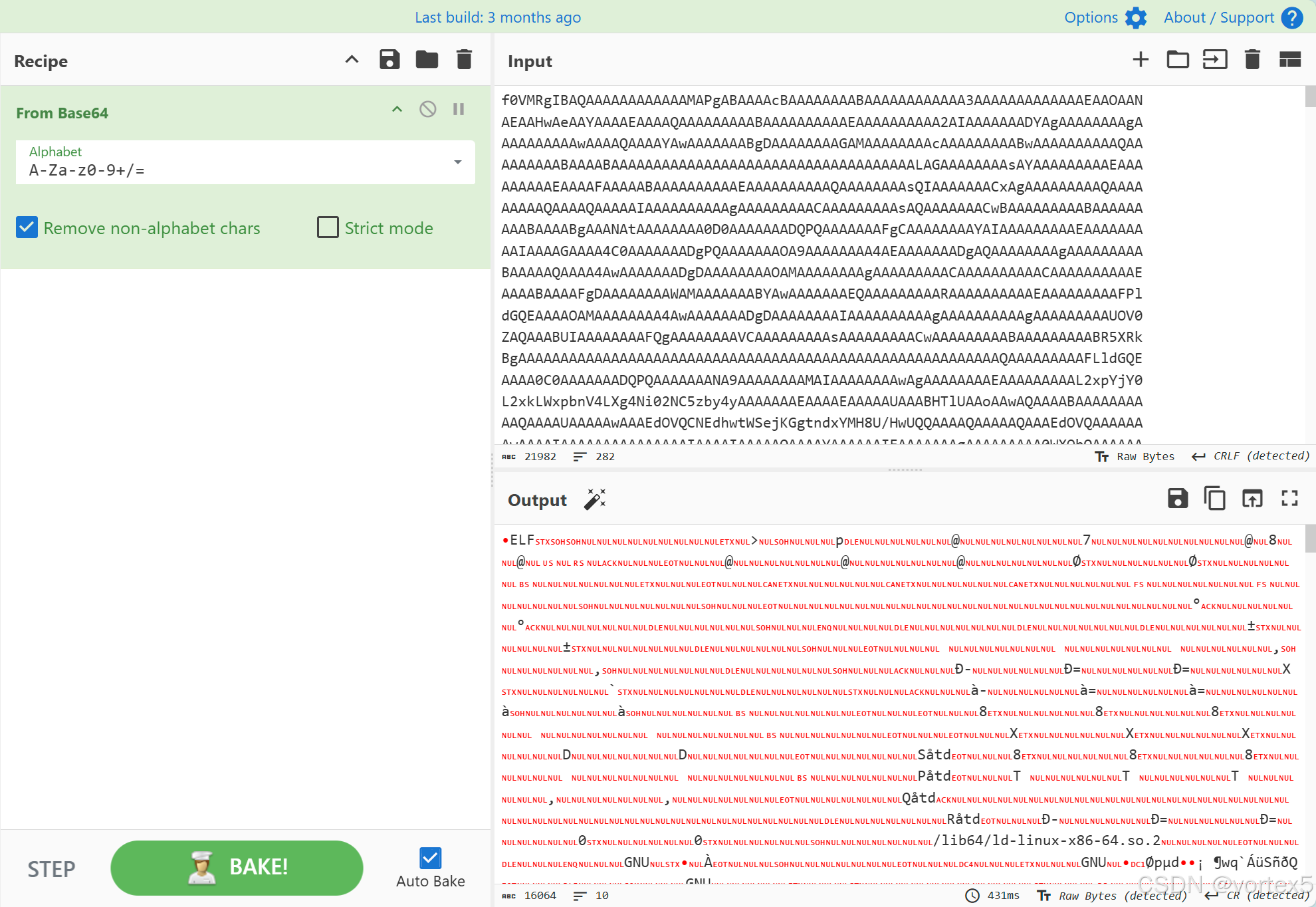This screenshot has height=907, width=1316.
Task: Toggle the Auto Bake checkbox
Action: [430, 858]
